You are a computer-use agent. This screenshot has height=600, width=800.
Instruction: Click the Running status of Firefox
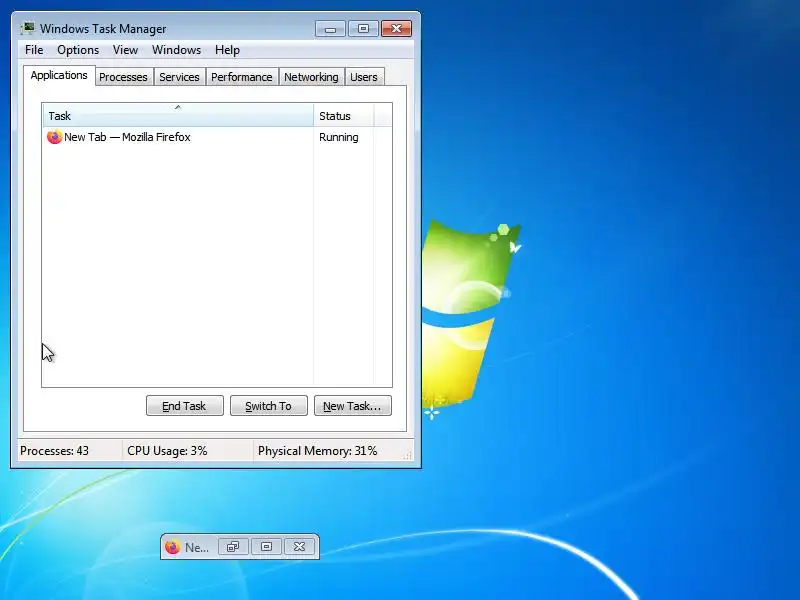[339, 137]
